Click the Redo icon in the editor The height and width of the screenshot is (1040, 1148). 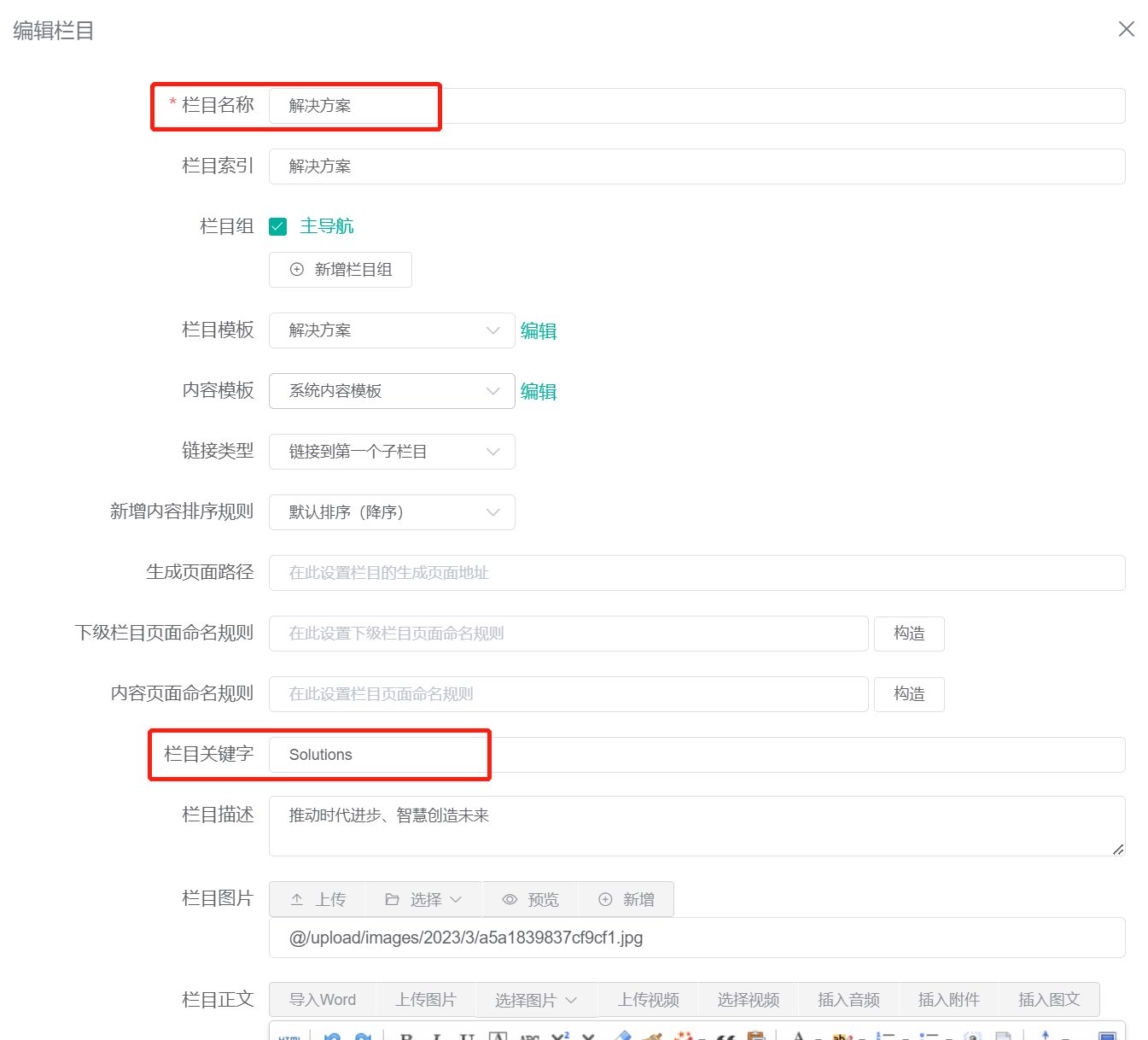[362, 1036]
